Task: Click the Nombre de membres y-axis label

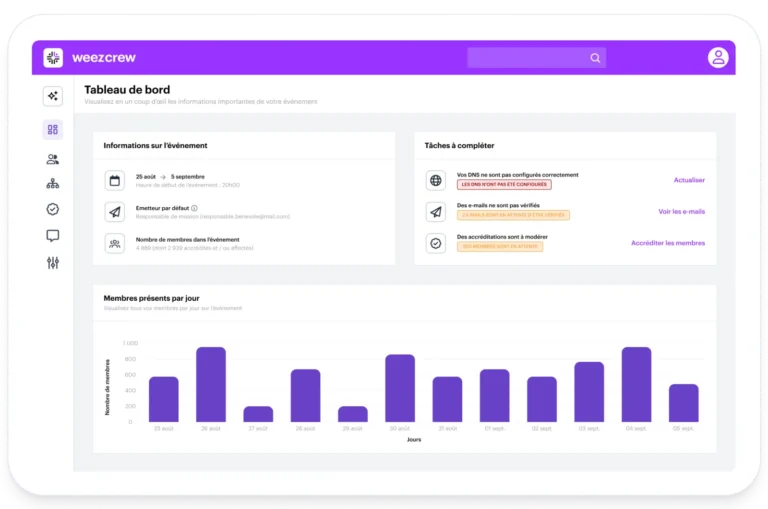Action: [107, 388]
